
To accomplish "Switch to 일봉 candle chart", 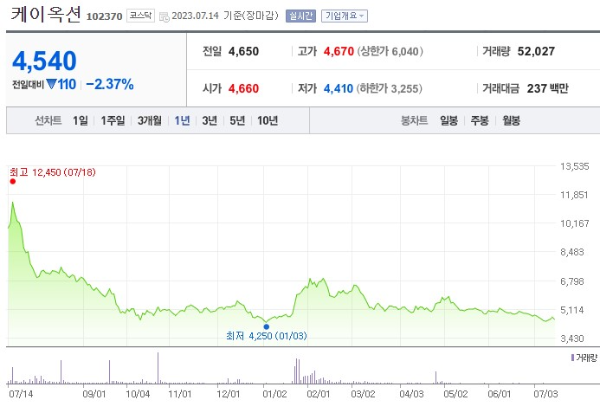I will tap(449, 121).
